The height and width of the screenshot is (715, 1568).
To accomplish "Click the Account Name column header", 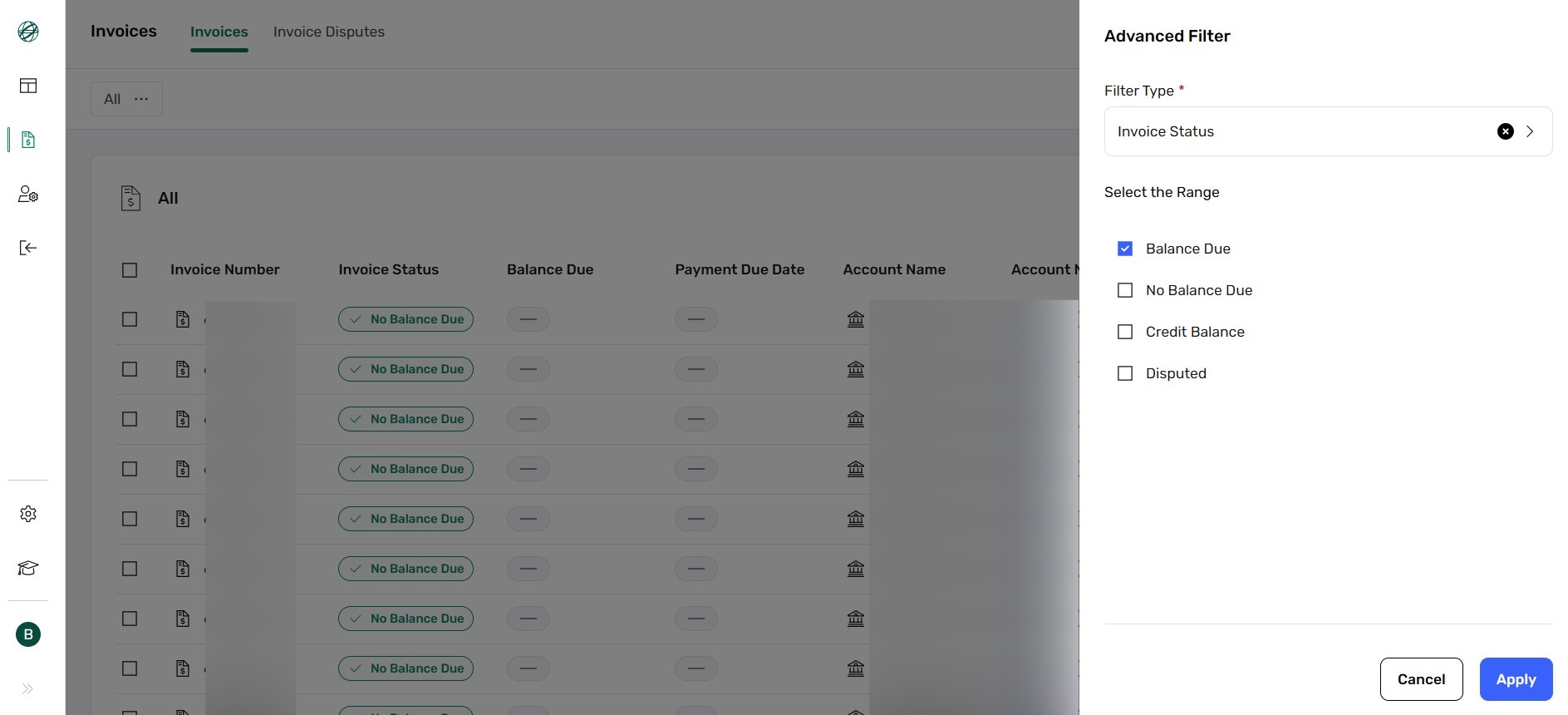I will [x=894, y=269].
